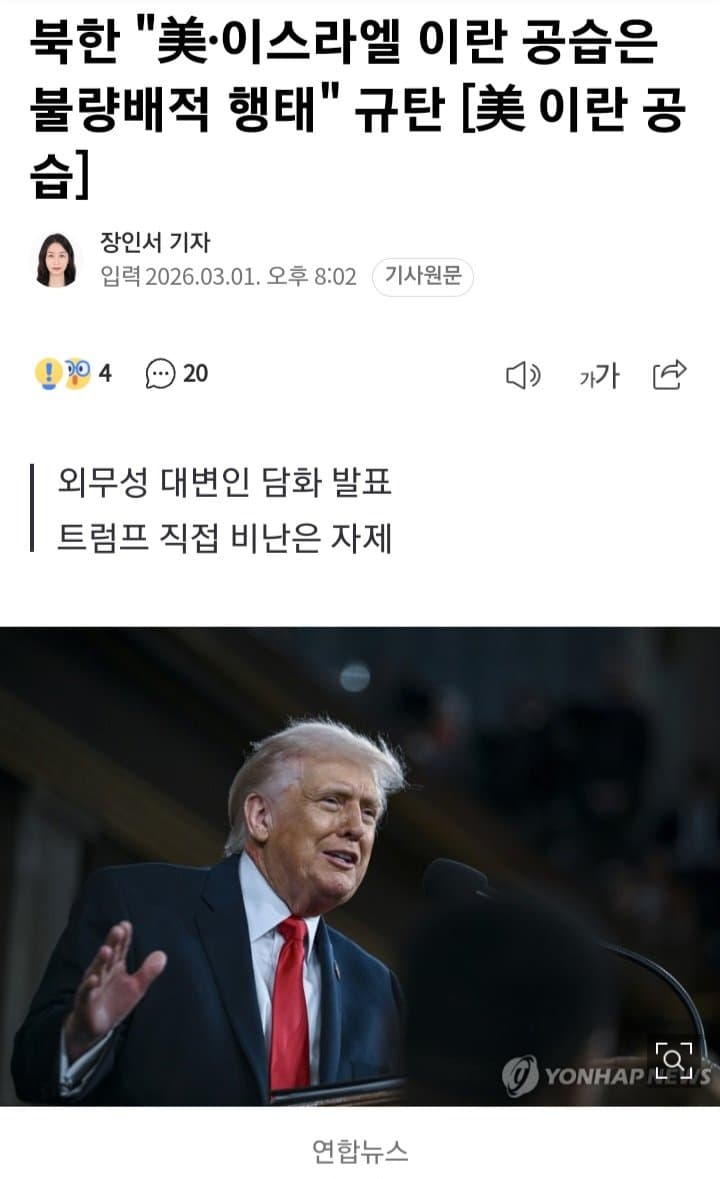
Task: Open the 가가 font size setting
Action: (x=598, y=375)
